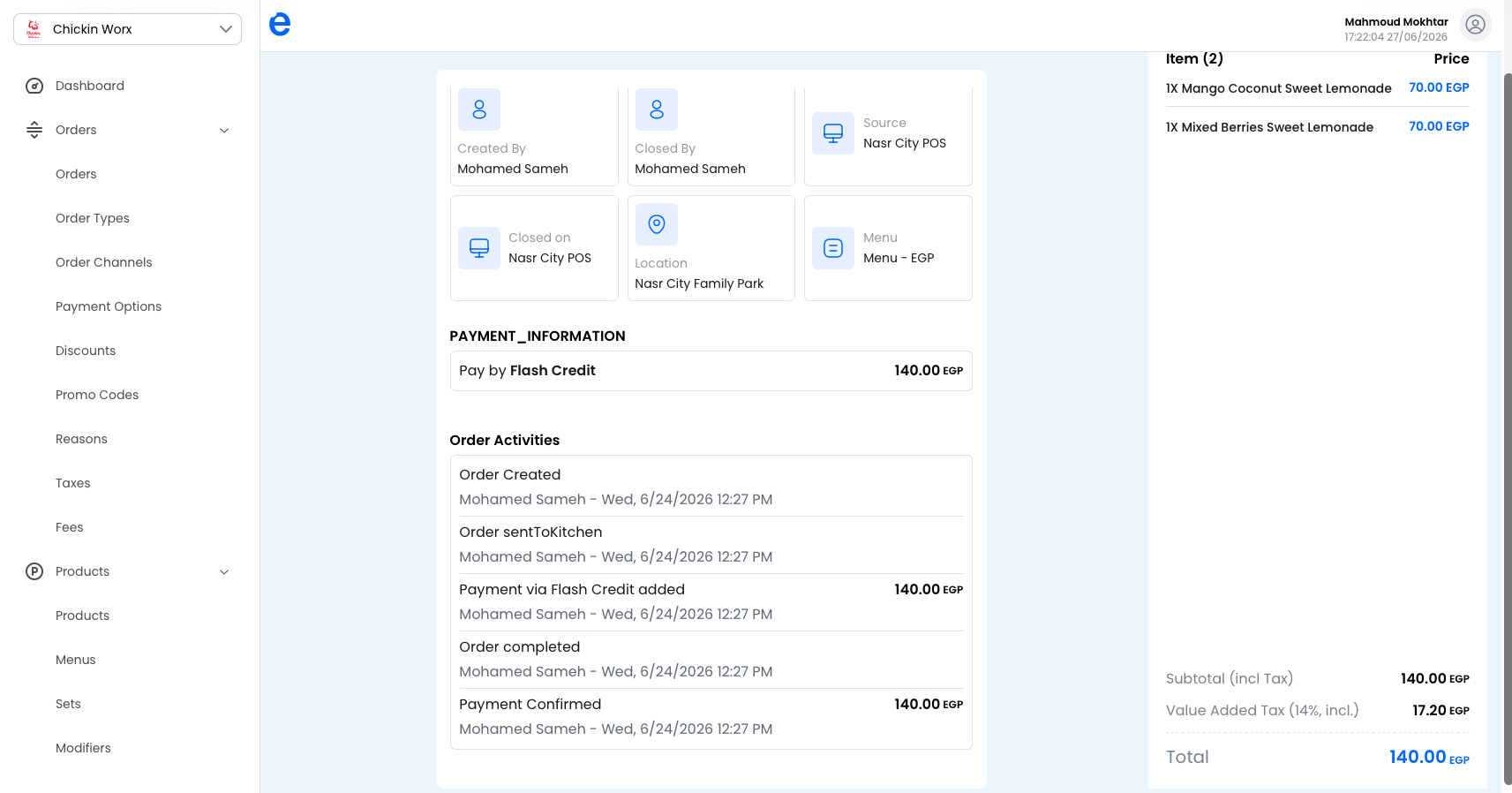The width and height of the screenshot is (1512, 793).
Task: Open the user profile avatar icon
Action: [1475, 25]
